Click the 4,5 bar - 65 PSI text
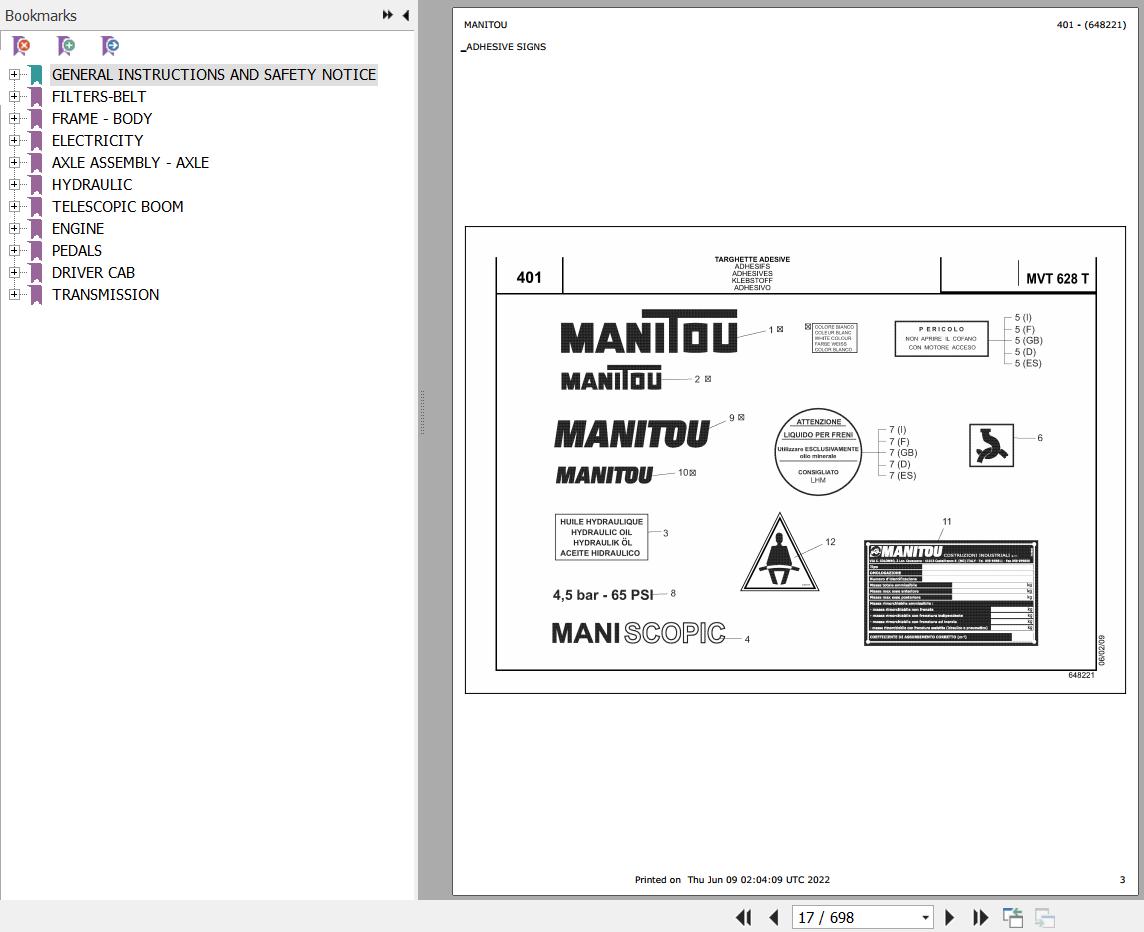Screen dimensions: 1144x932 (603, 595)
